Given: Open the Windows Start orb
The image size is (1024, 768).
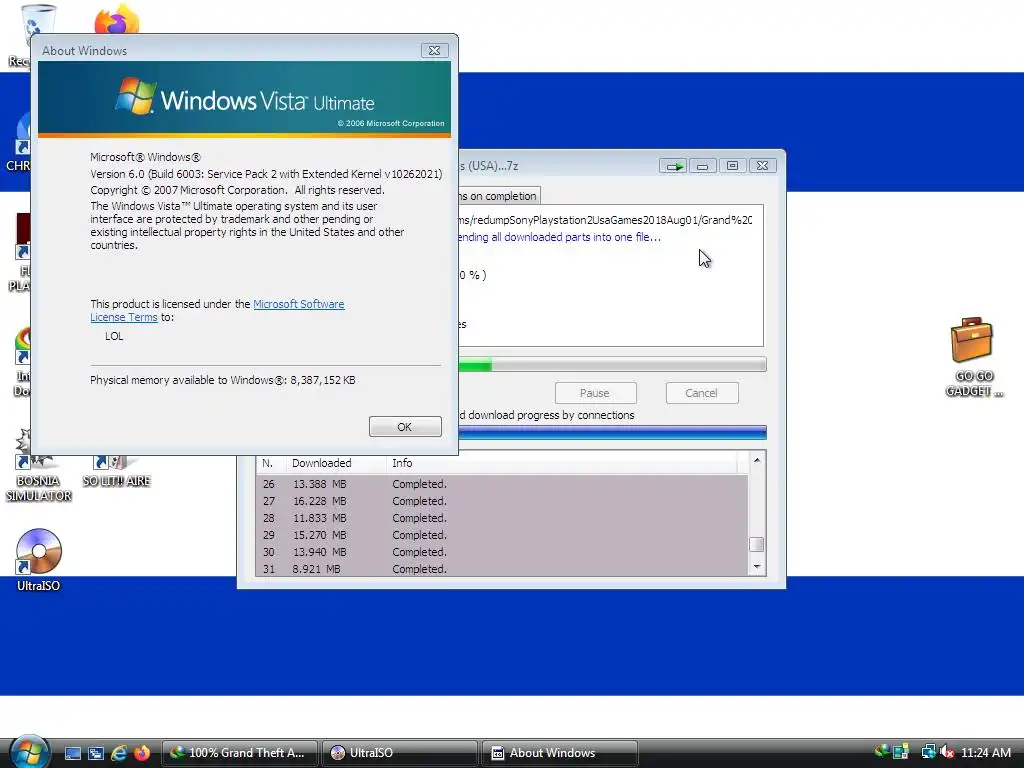Looking at the screenshot, I should (x=29, y=751).
